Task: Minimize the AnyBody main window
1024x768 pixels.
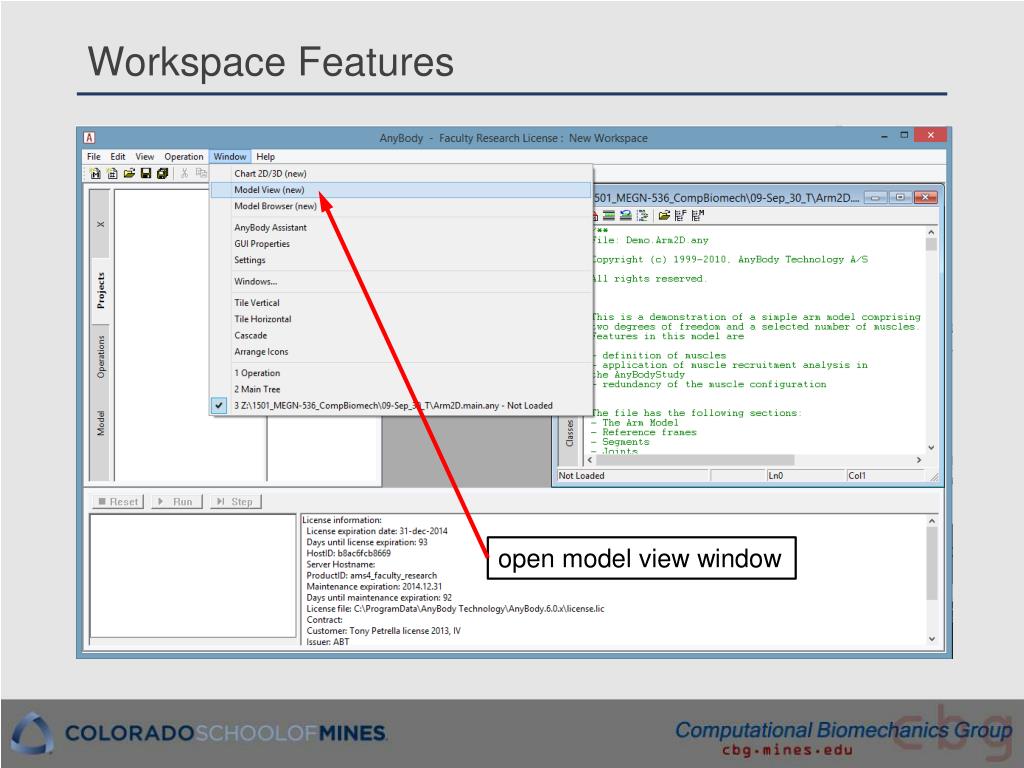Action: pos(884,136)
